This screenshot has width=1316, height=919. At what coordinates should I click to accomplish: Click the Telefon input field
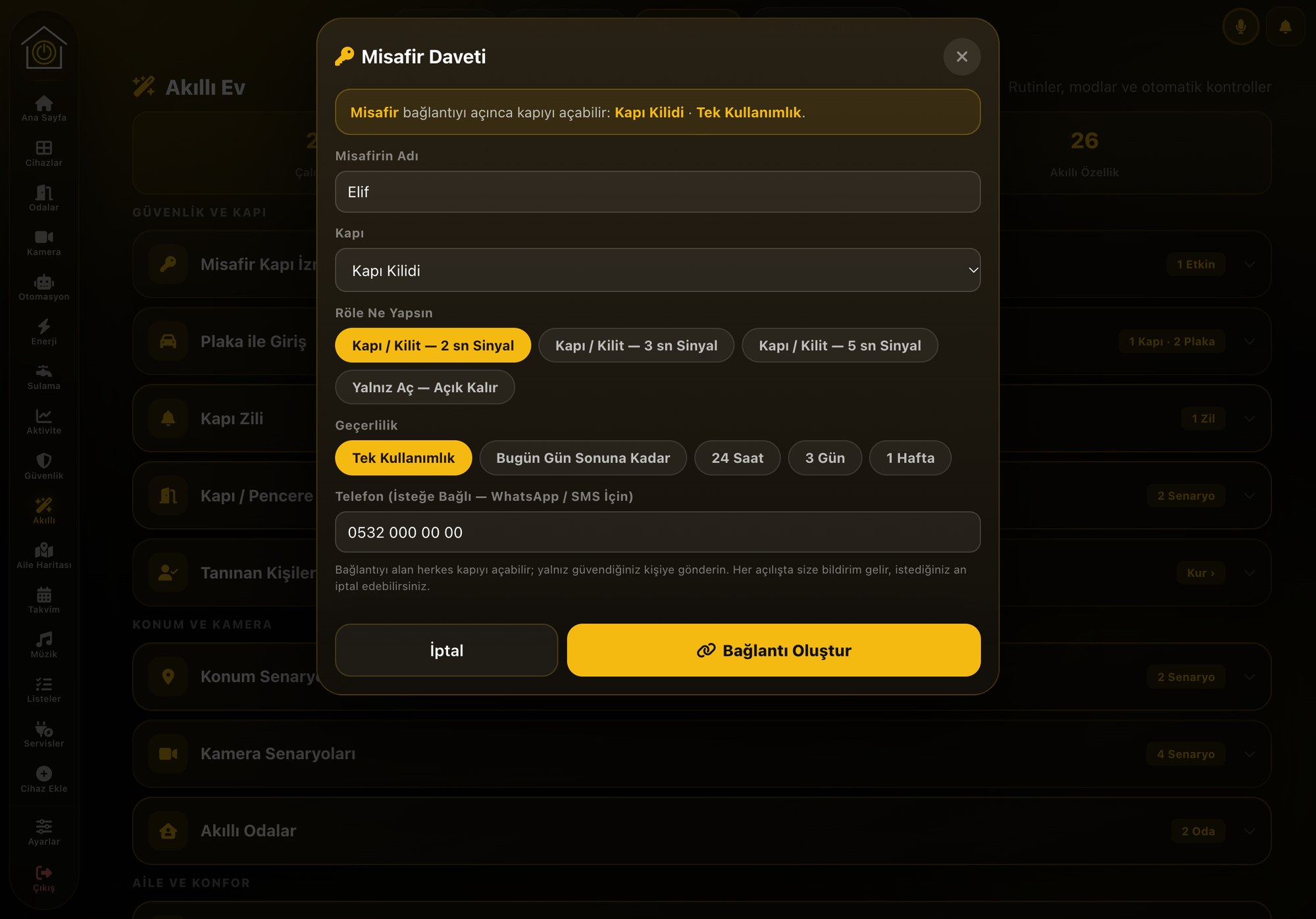[658, 532]
